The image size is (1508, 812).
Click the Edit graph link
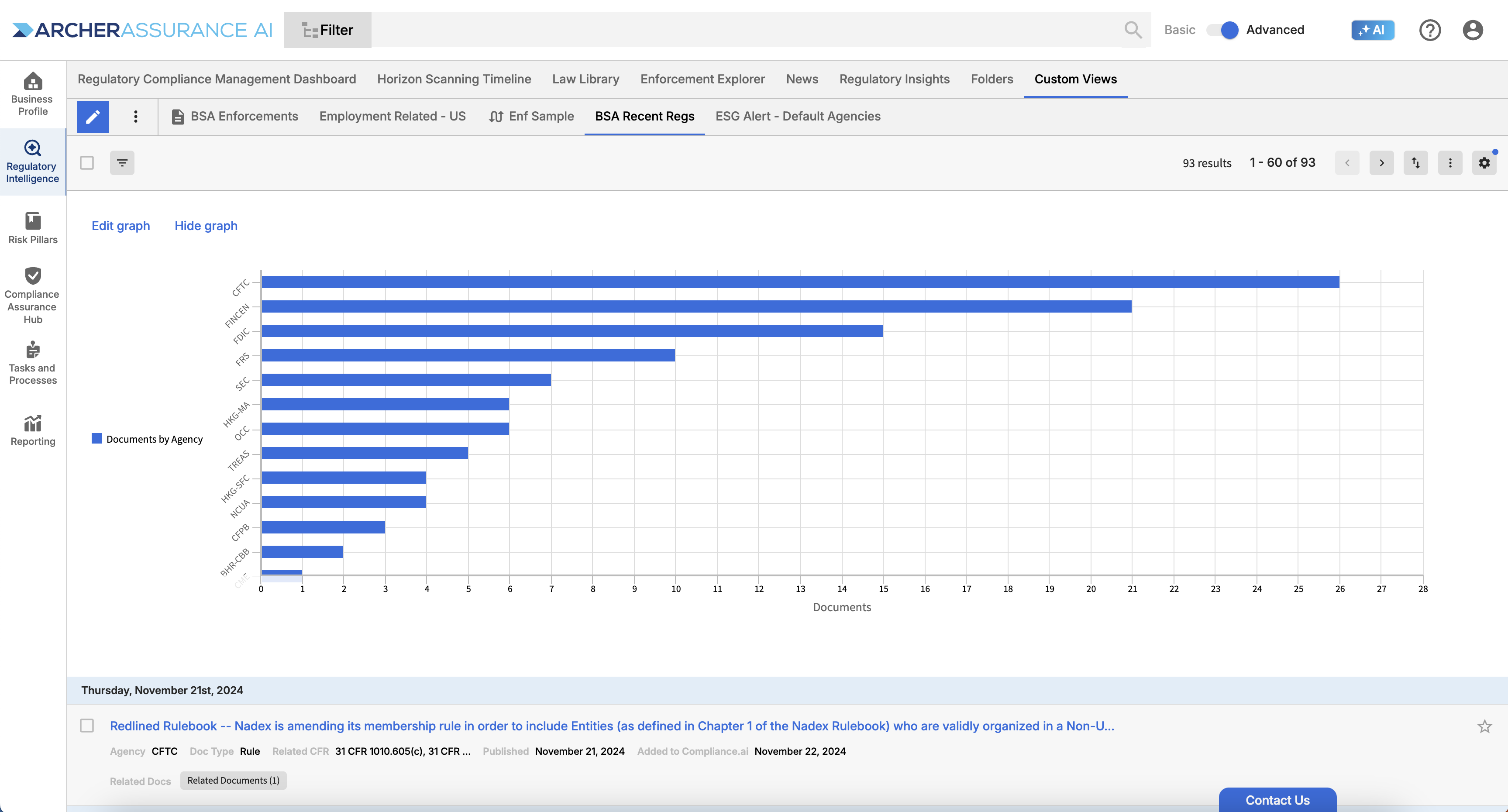[x=121, y=226]
